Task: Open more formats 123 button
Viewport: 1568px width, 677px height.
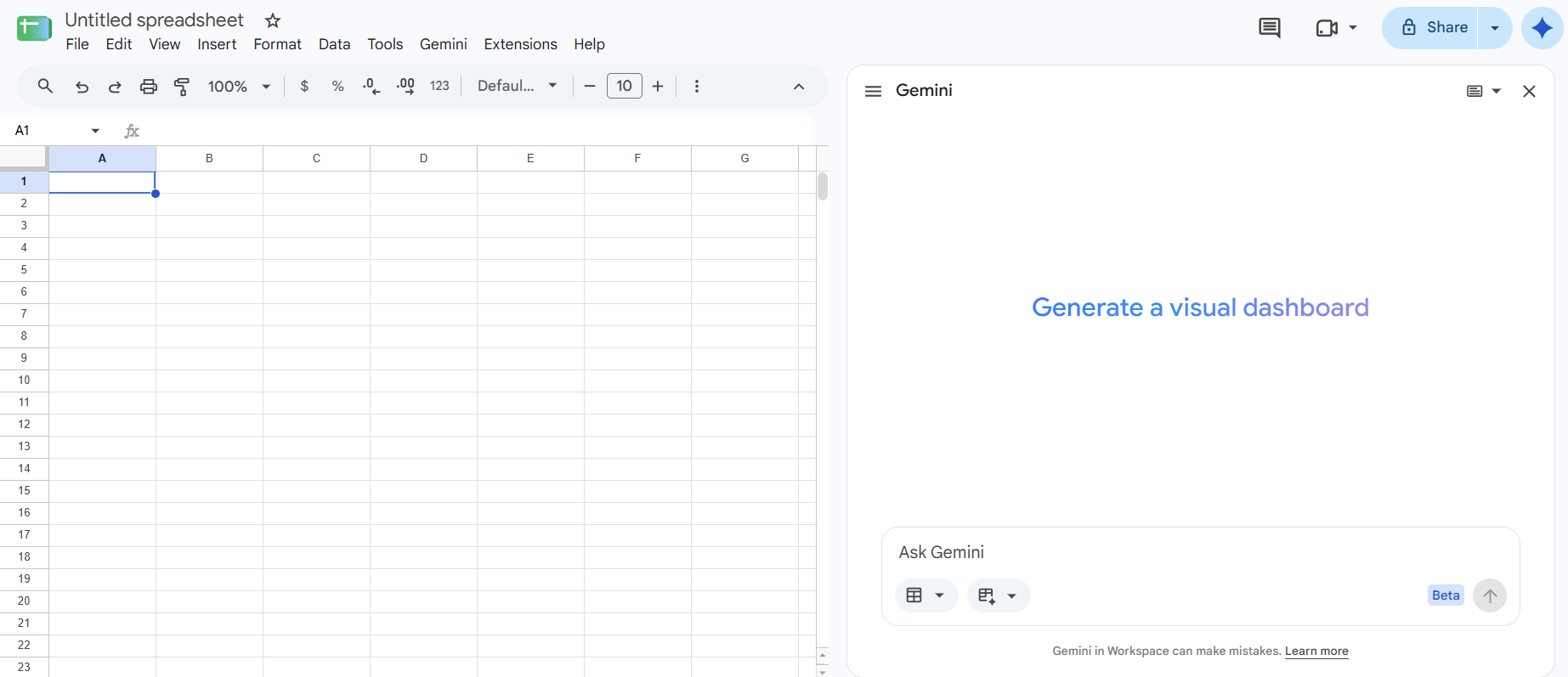Action: [x=439, y=86]
